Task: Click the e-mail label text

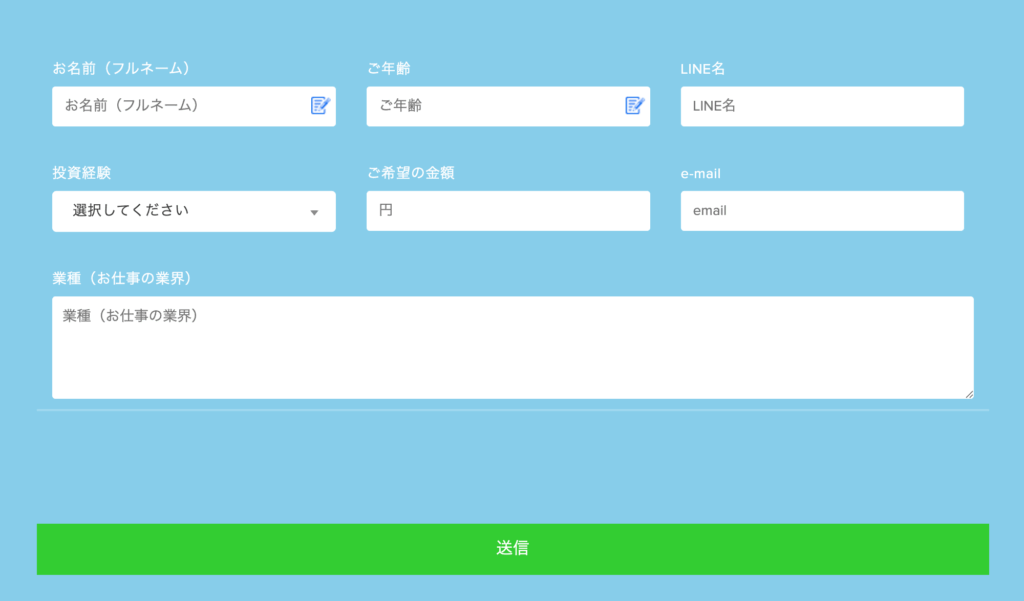Action: [x=701, y=174]
